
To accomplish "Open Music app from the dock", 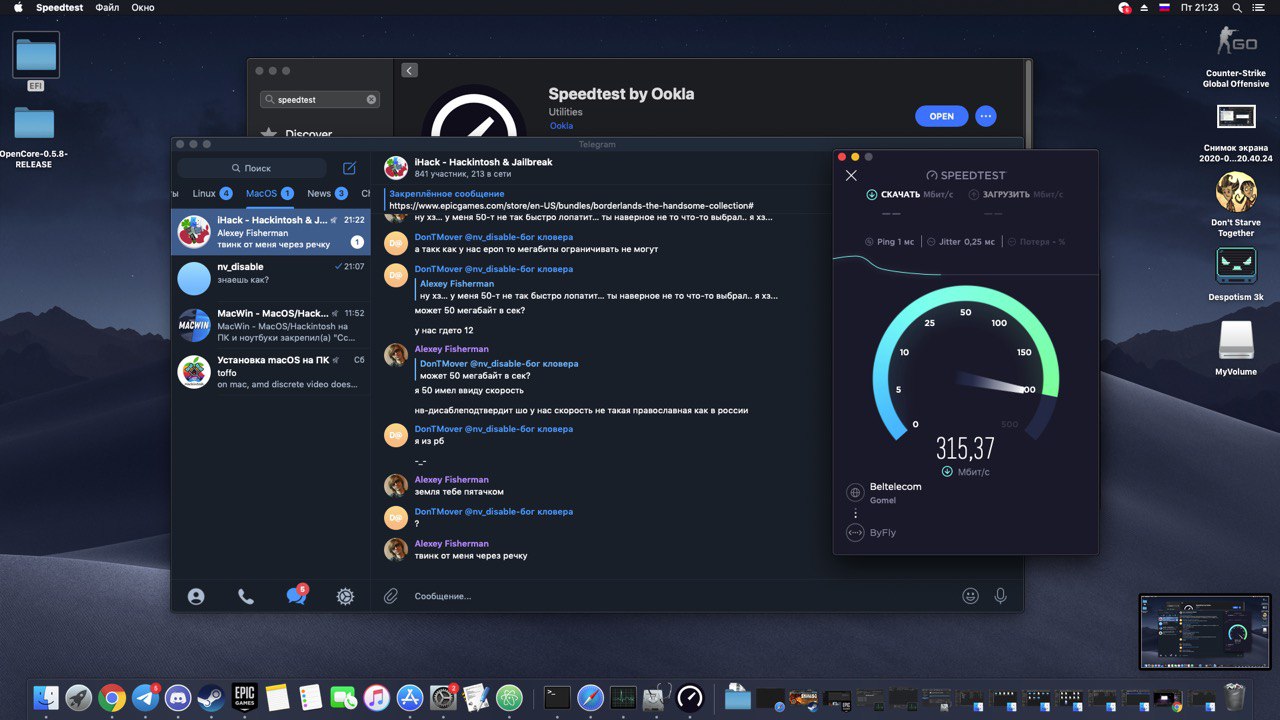I will (x=376, y=697).
